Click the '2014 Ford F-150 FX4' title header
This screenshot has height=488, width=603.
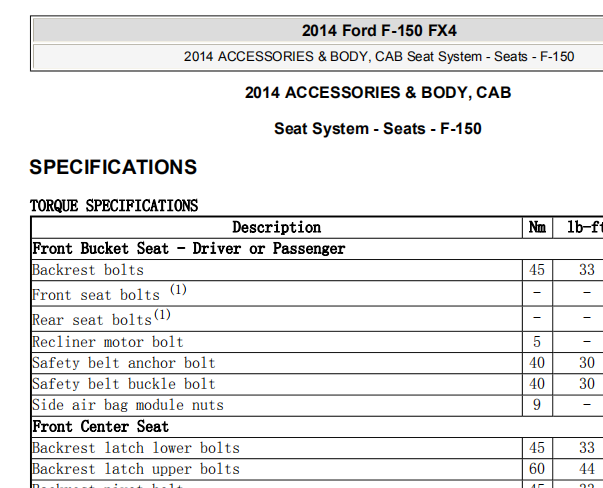click(x=379, y=30)
